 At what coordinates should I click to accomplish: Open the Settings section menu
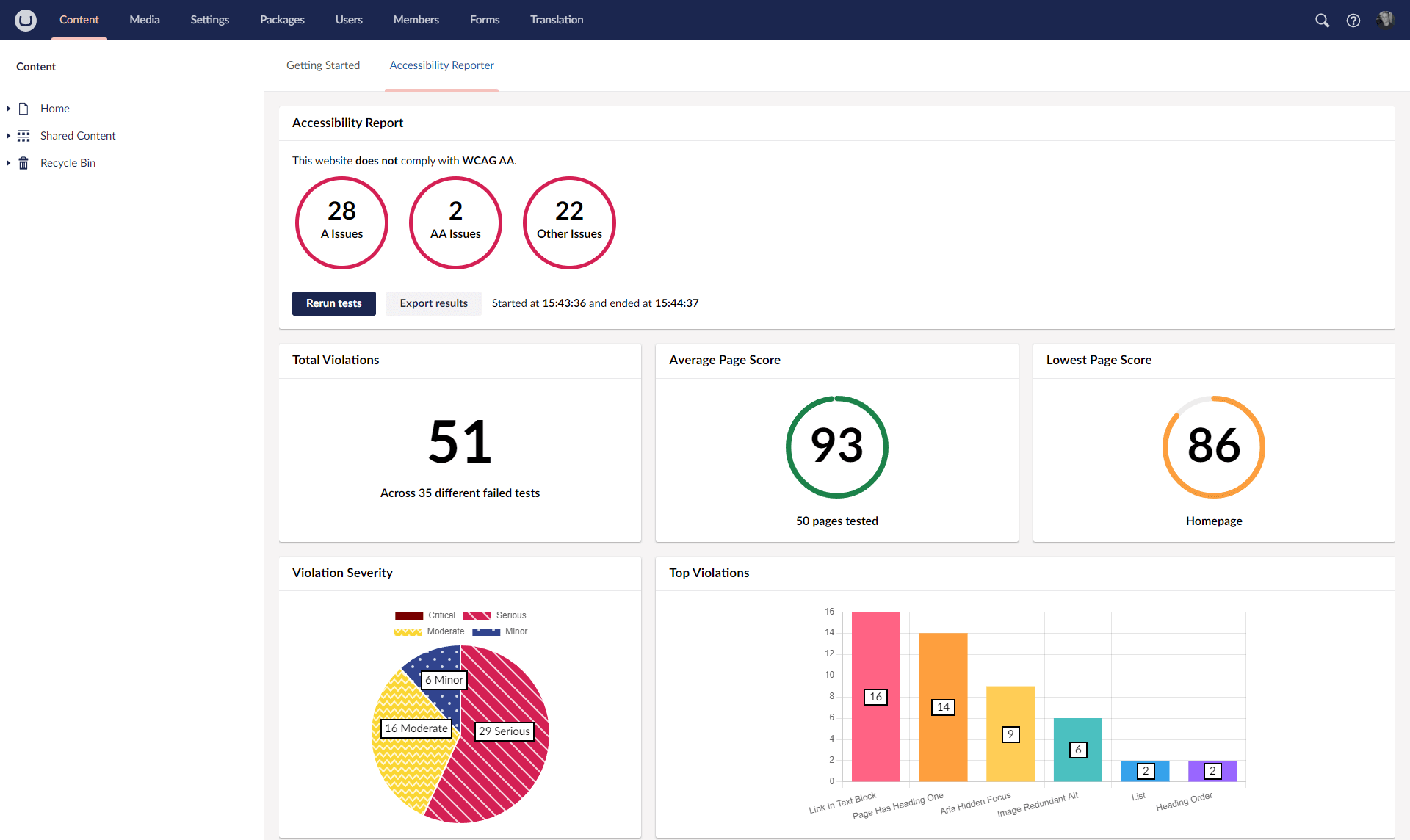(x=209, y=20)
